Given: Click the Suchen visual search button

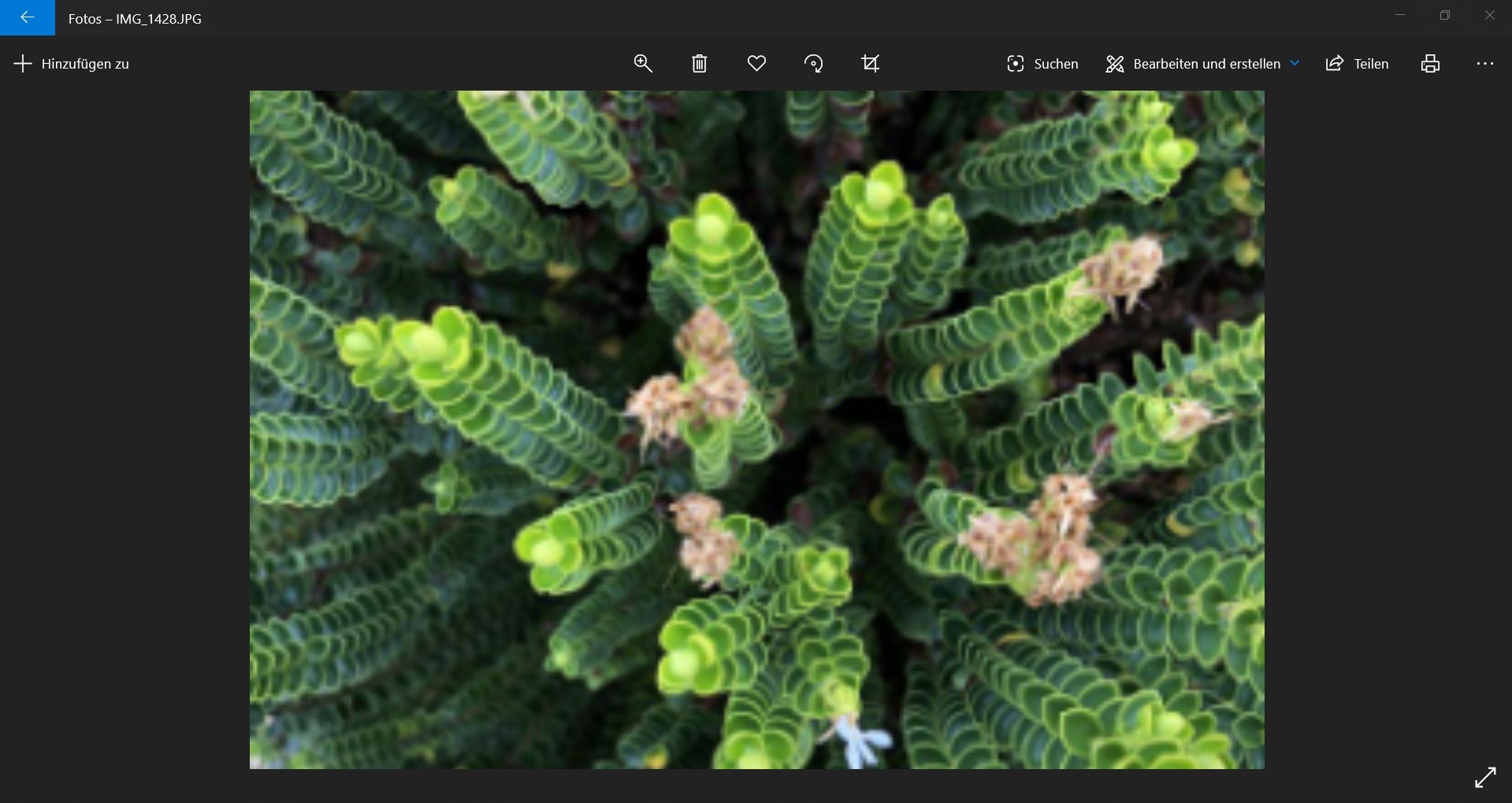Looking at the screenshot, I should coord(1042,64).
